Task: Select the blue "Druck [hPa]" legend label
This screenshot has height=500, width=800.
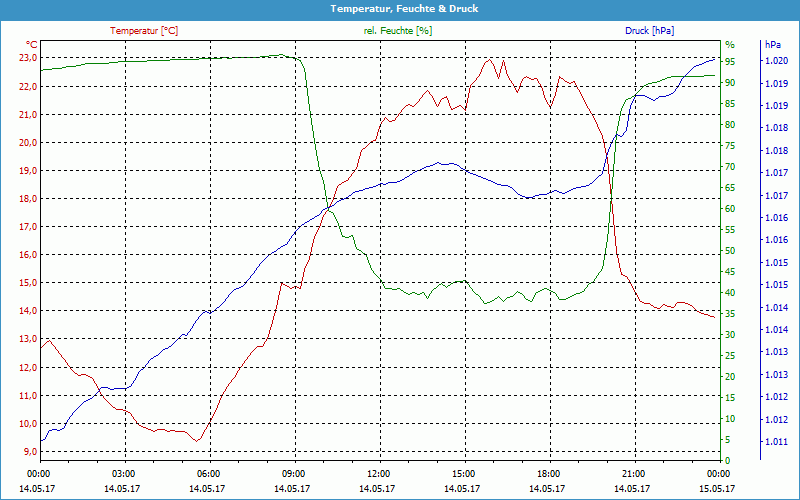Action: (649, 31)
